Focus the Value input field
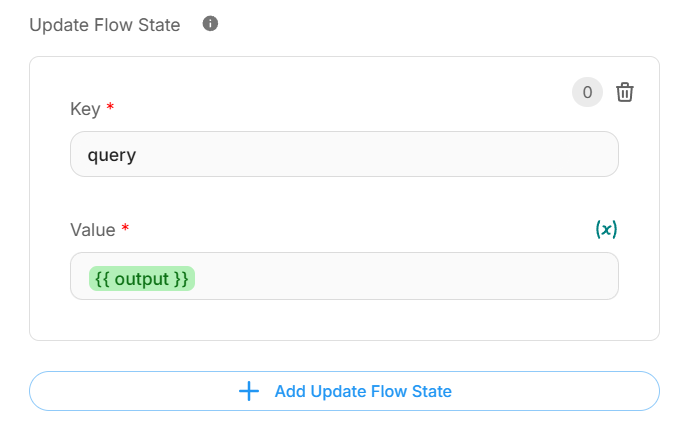The width and height of the screenshot is (693, 423). [x=400, y=276]
